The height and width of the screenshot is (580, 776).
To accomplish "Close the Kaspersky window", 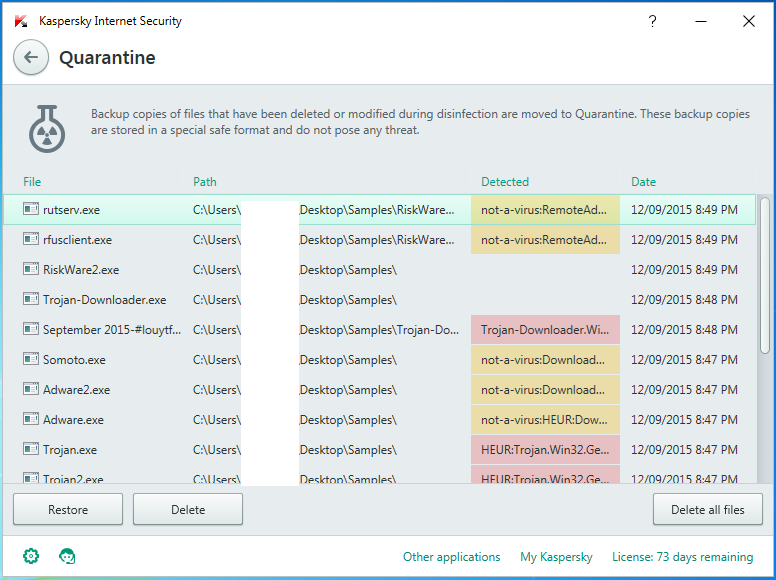I will tap(749, 21).
